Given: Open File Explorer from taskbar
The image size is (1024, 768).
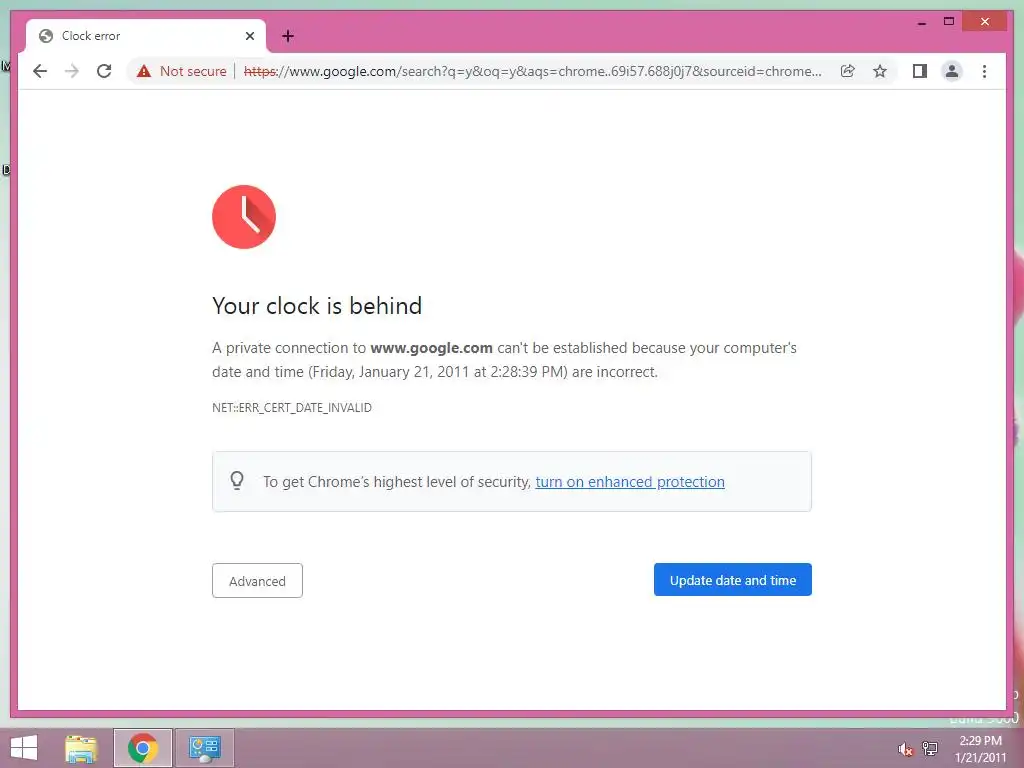Looking at the screenshot, I should 81,748.
